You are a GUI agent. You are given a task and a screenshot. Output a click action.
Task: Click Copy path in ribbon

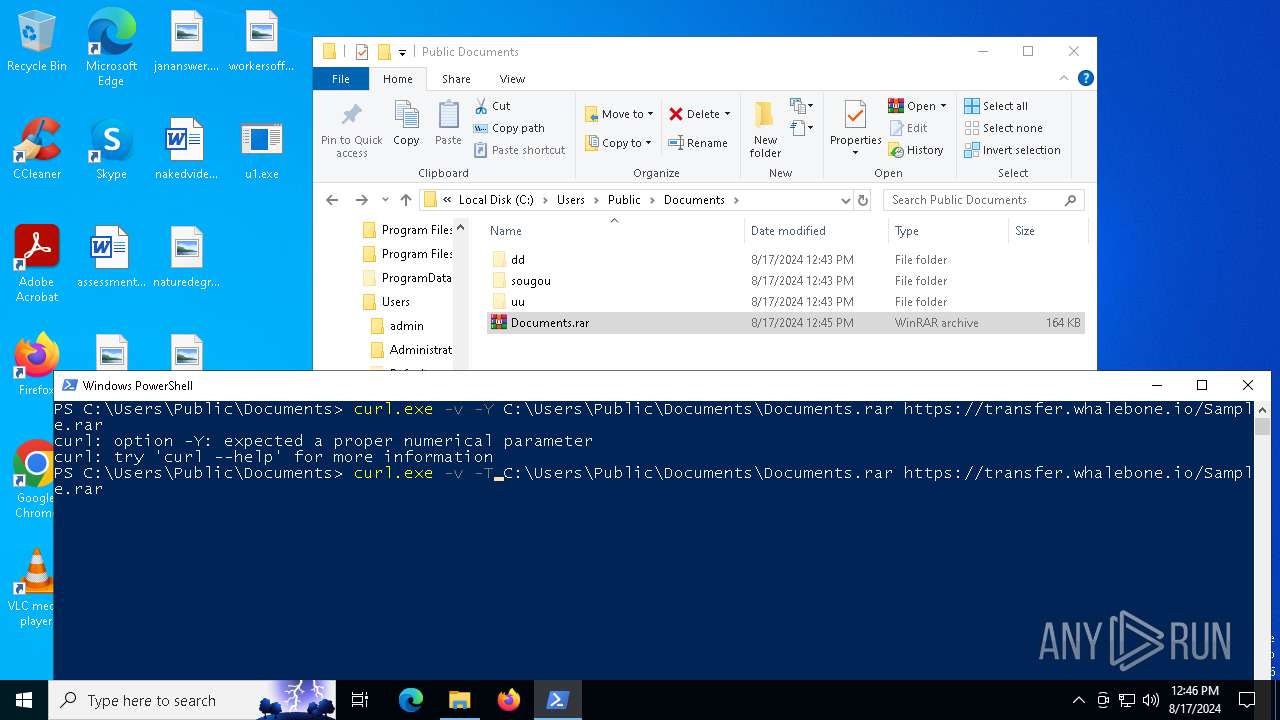click(509, 128)
